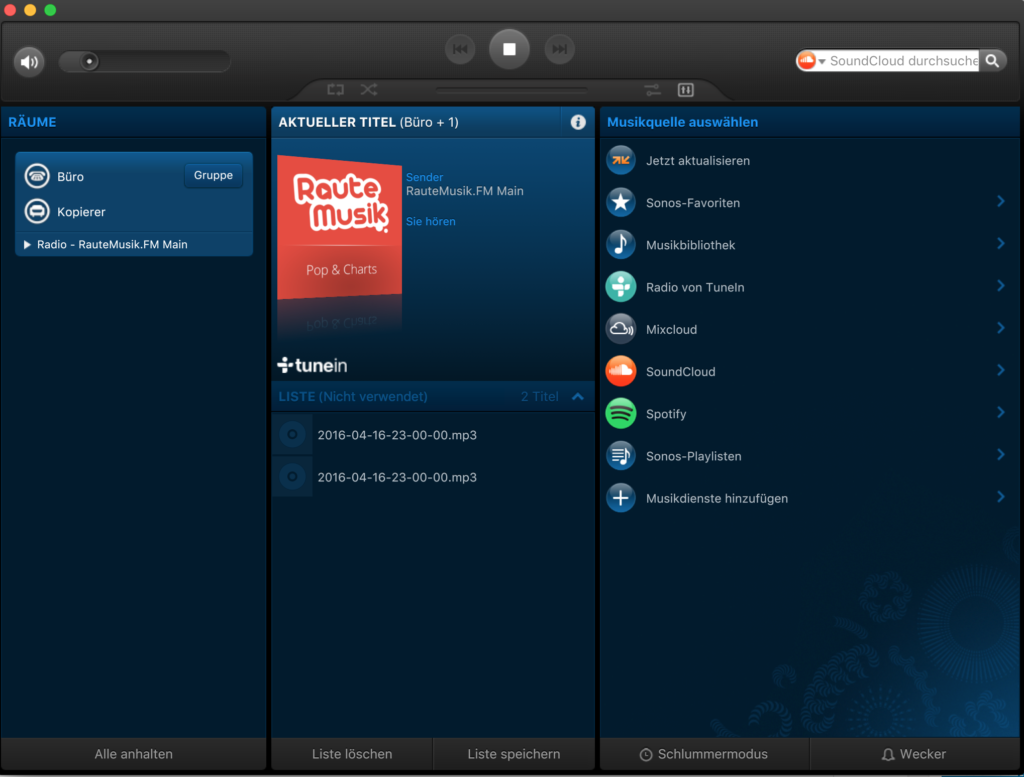Click the Sonos-Playlisten icon

pyautogui.click(x=621, y=456)
